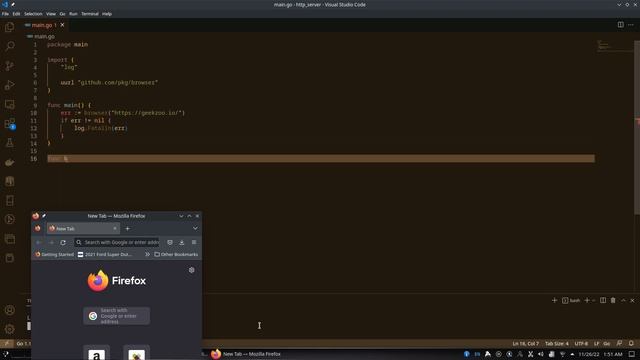
Task: Change UTF-8 file encoding
Action: pyautogui.click(x=581, y=344)
